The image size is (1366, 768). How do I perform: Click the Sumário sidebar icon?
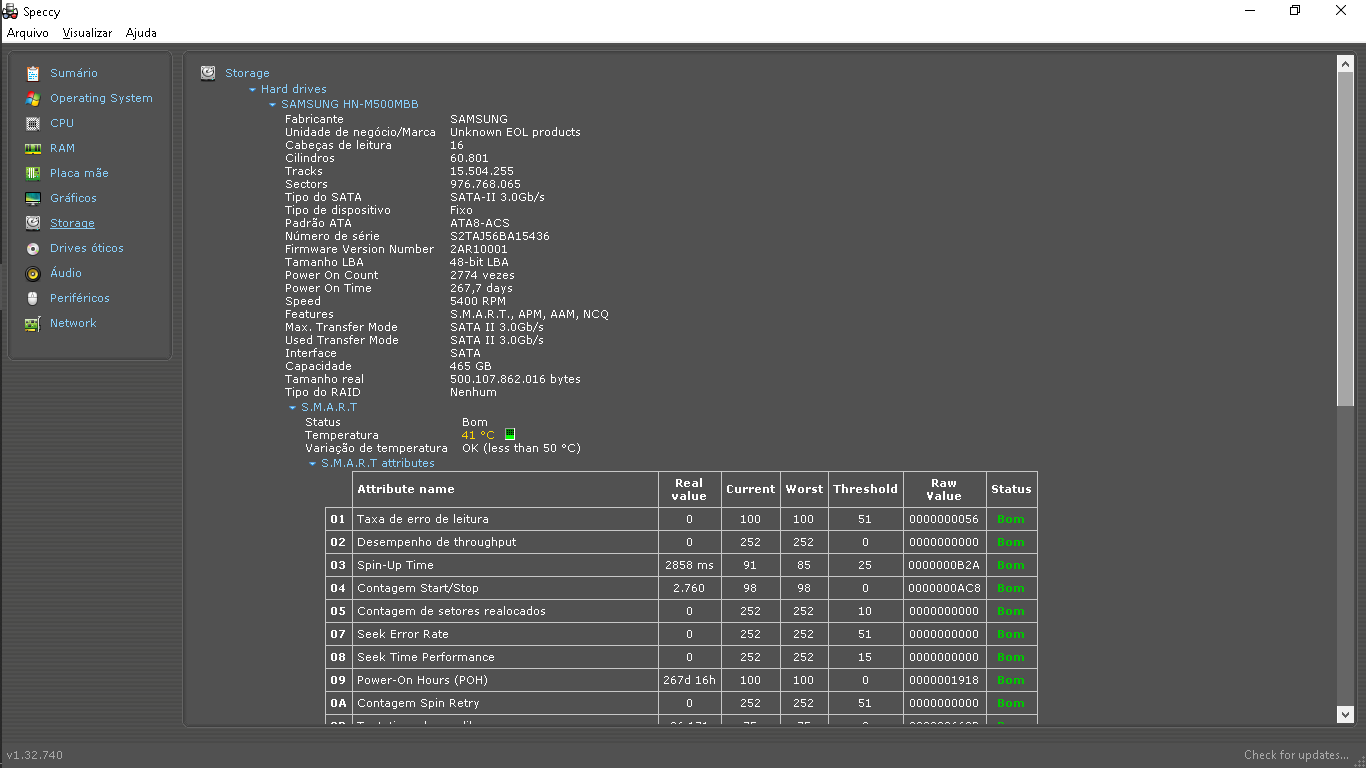(33, 73)
